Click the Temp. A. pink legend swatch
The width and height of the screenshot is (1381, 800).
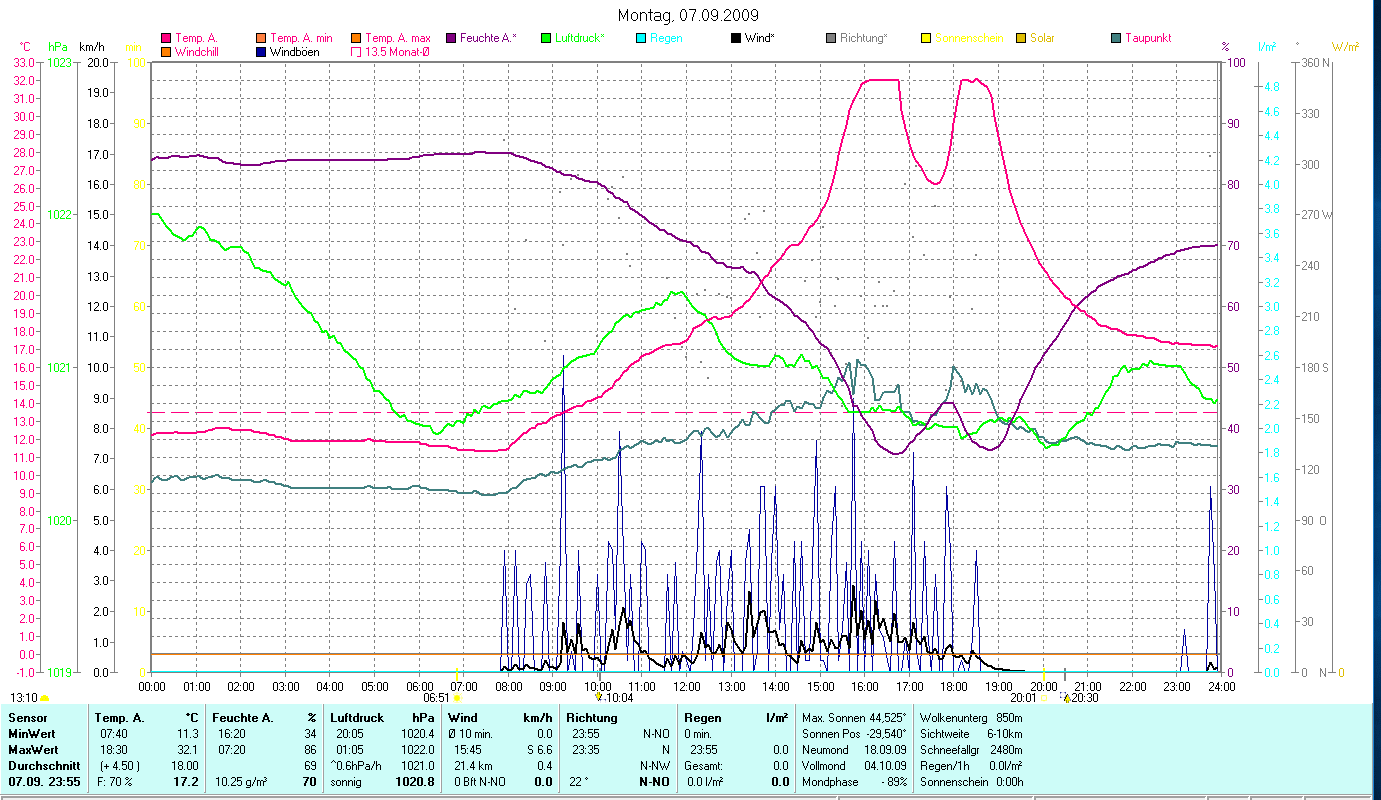pyautogui.click(x=166, y=38)
